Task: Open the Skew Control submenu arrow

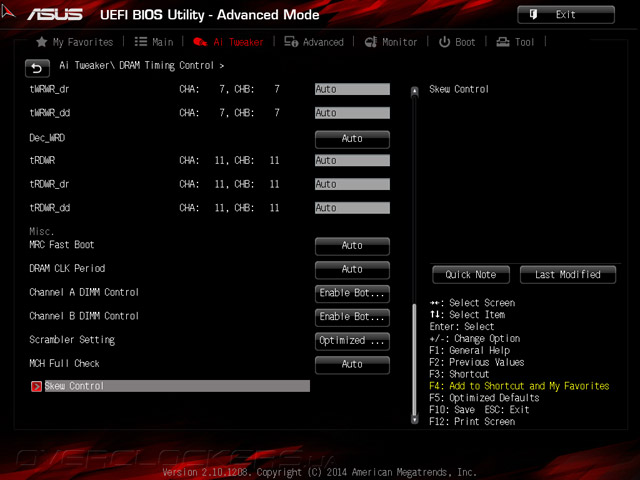Action: click(36, 386)
